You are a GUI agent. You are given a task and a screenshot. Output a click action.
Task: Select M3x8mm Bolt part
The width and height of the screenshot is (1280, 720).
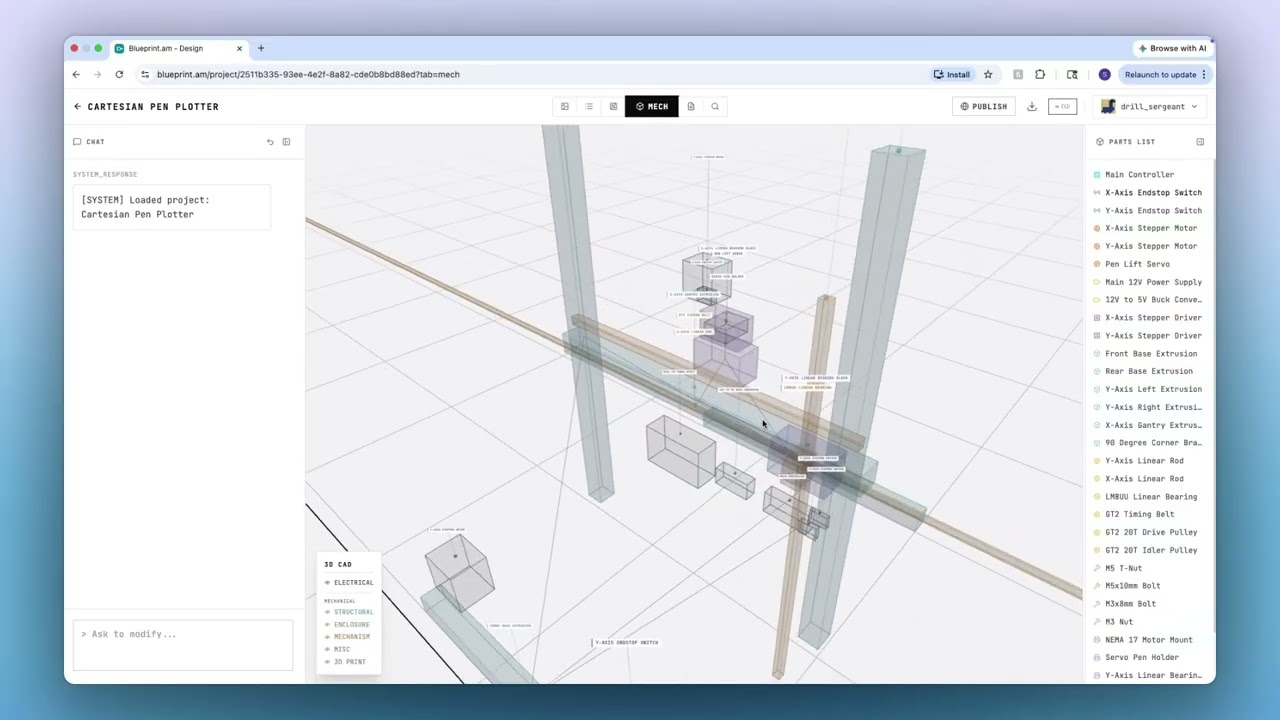1130,604
